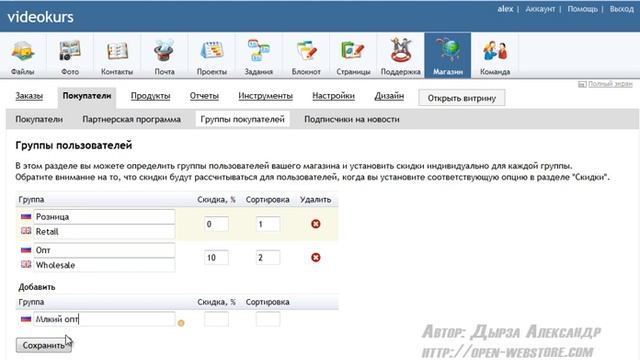Open the Помощь link
Image resolution: width=640 pixels, height=360 pixels.
click(582, 9)
